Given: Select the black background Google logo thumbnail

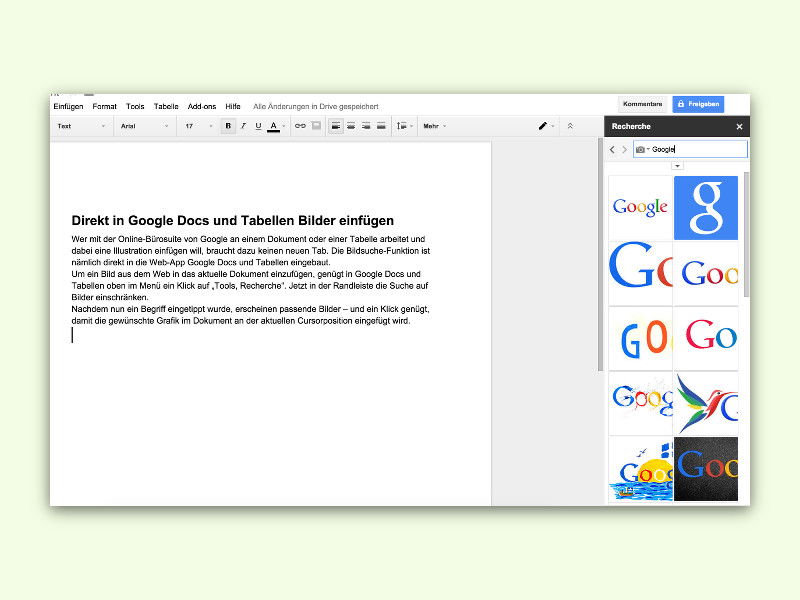Looking at the screenshot, I should click(x=706, y=469).
